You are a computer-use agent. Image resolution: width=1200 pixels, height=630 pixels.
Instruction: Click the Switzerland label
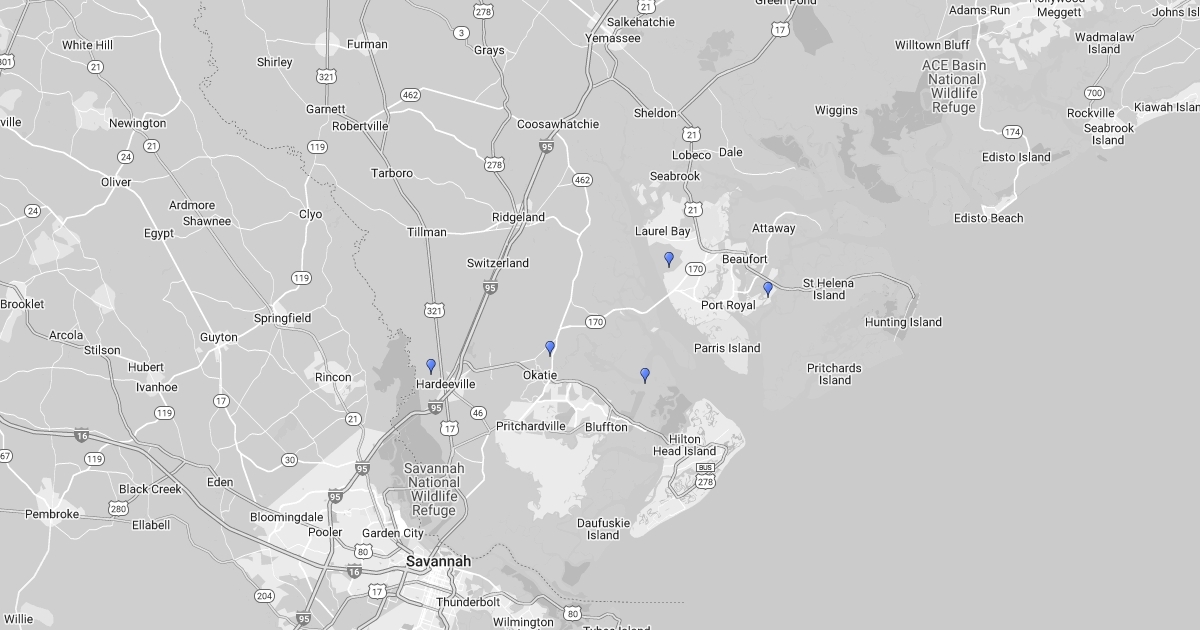[x=498, y=264]
